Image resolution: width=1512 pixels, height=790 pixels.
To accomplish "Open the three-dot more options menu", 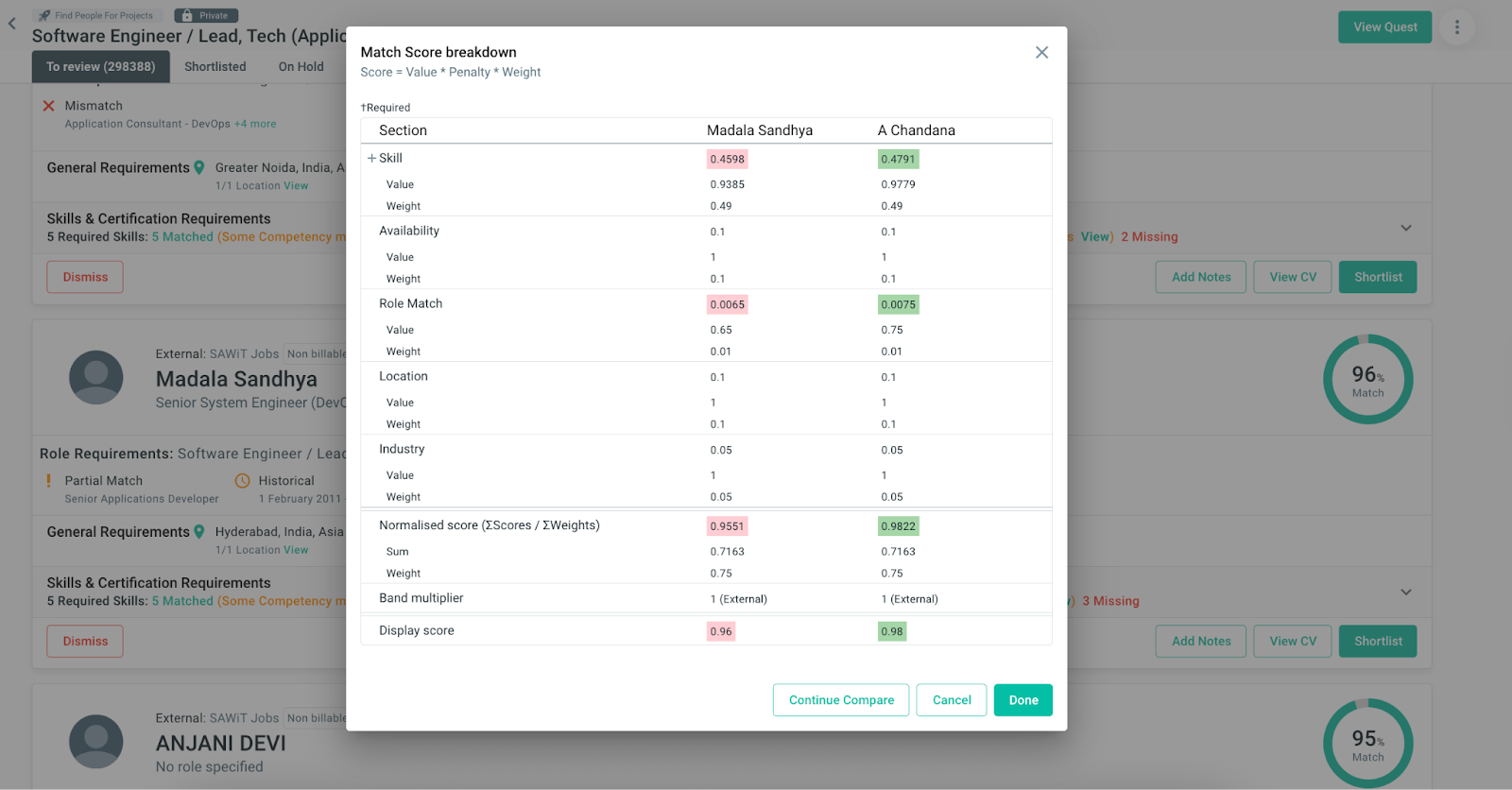I will (x=1456, y=27).
